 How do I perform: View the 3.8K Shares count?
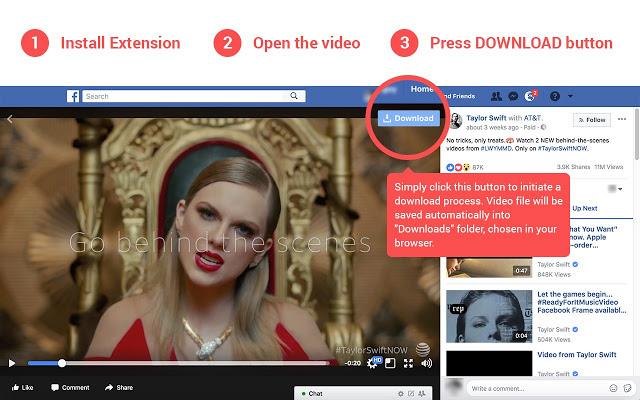573,167
